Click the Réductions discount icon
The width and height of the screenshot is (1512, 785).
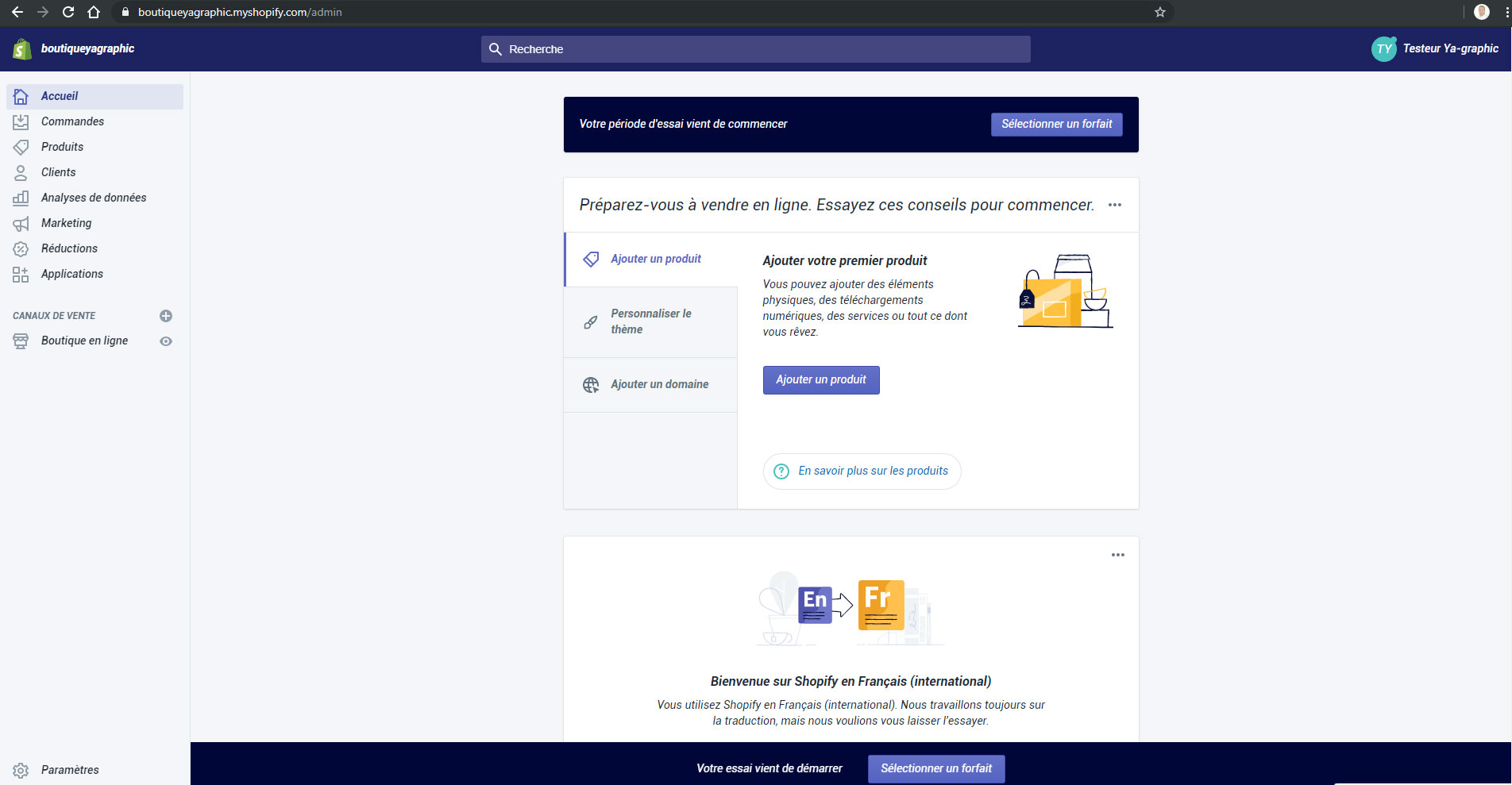tap(21, 248)
